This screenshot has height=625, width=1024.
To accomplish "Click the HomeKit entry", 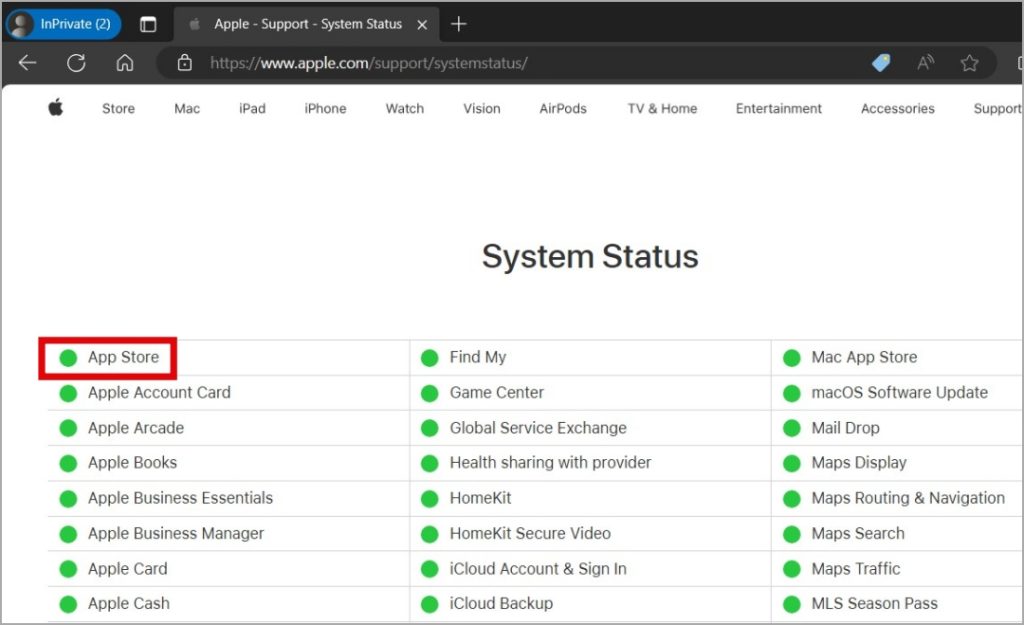I will (481, 498).
